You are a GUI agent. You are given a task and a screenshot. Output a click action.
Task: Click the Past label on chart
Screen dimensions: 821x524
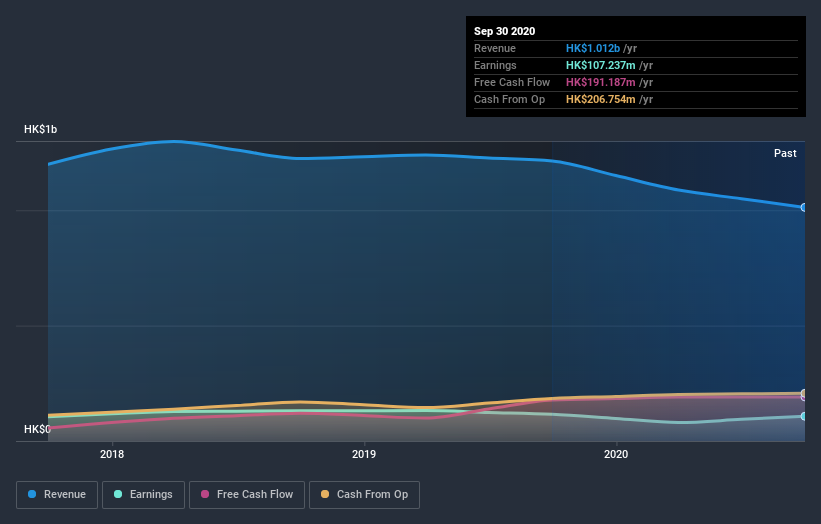pos(785,153)
